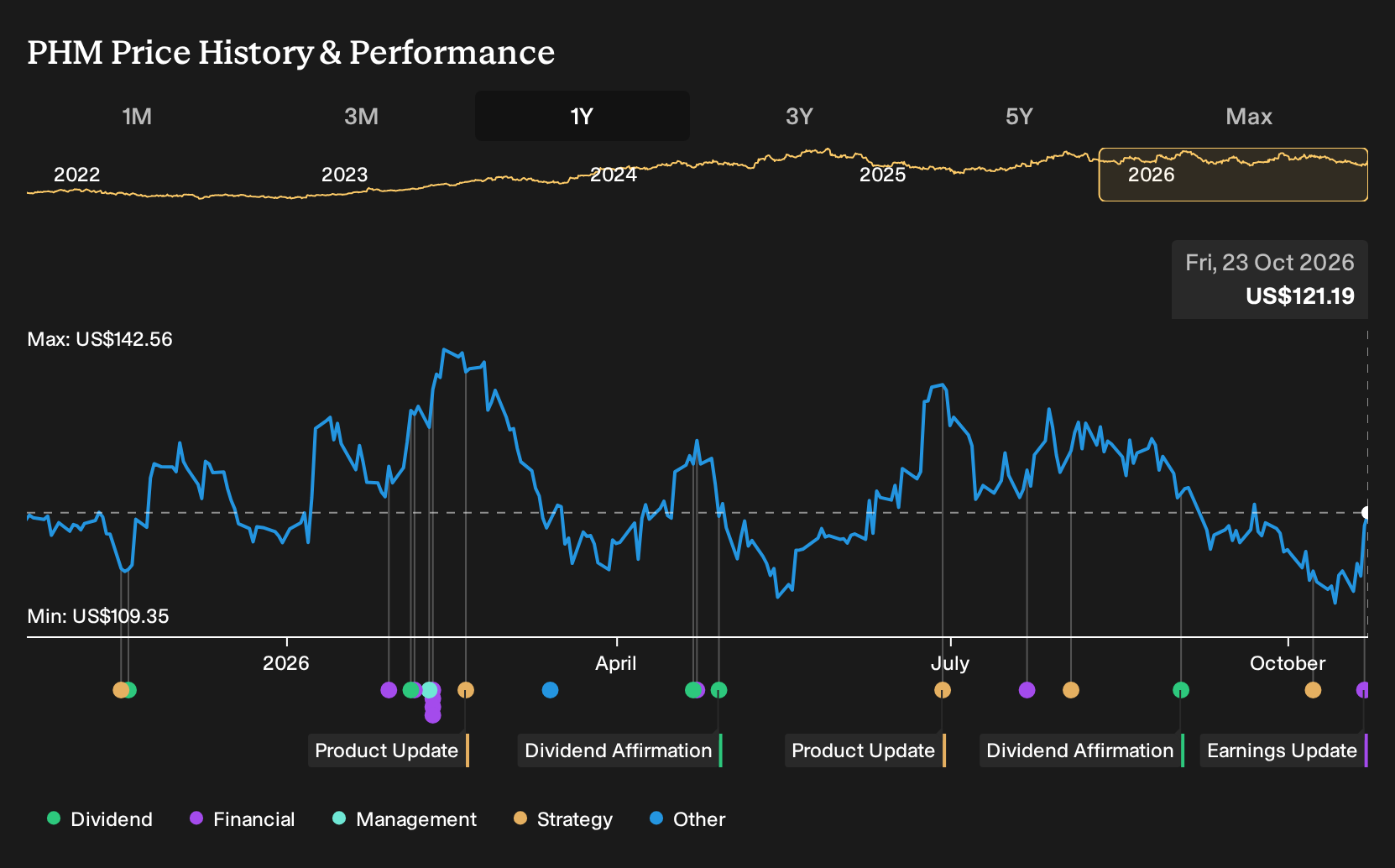Click the October axis label
The height and width of the screenshot is (868, 1395).
1288,663
